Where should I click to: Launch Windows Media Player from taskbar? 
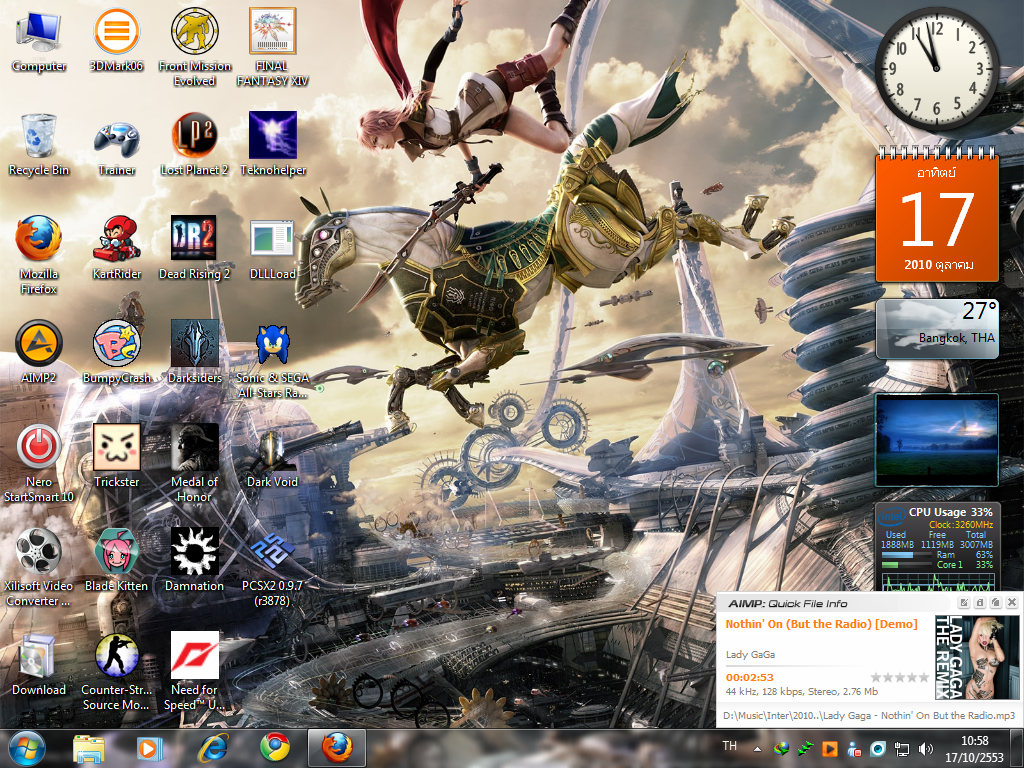(149, 749)
